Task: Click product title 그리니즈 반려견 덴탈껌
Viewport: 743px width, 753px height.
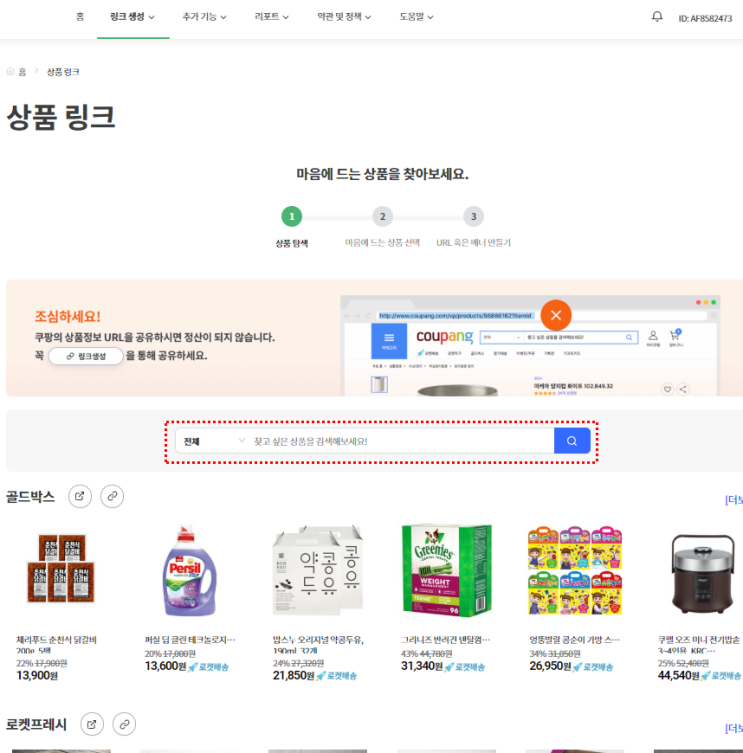Action: (446, 640)
